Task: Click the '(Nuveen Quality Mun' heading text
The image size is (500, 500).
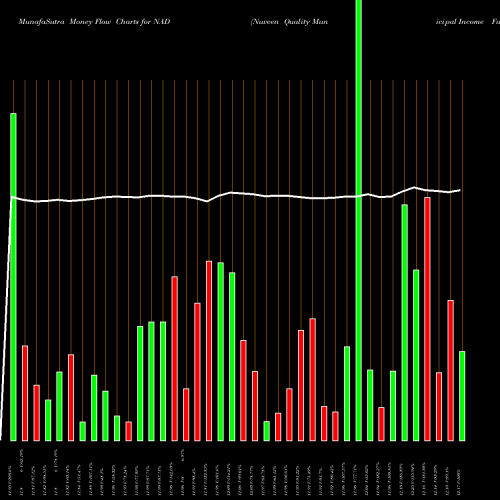Action: (289, 22)
